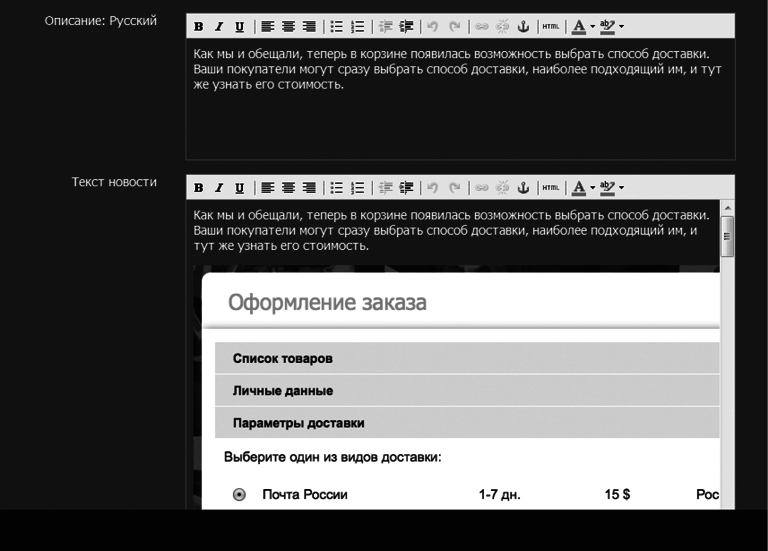Toggle underline in the Текст новости editor
Image resolution: width=768 pixels, height=551 pixels.
coord(240,188)
